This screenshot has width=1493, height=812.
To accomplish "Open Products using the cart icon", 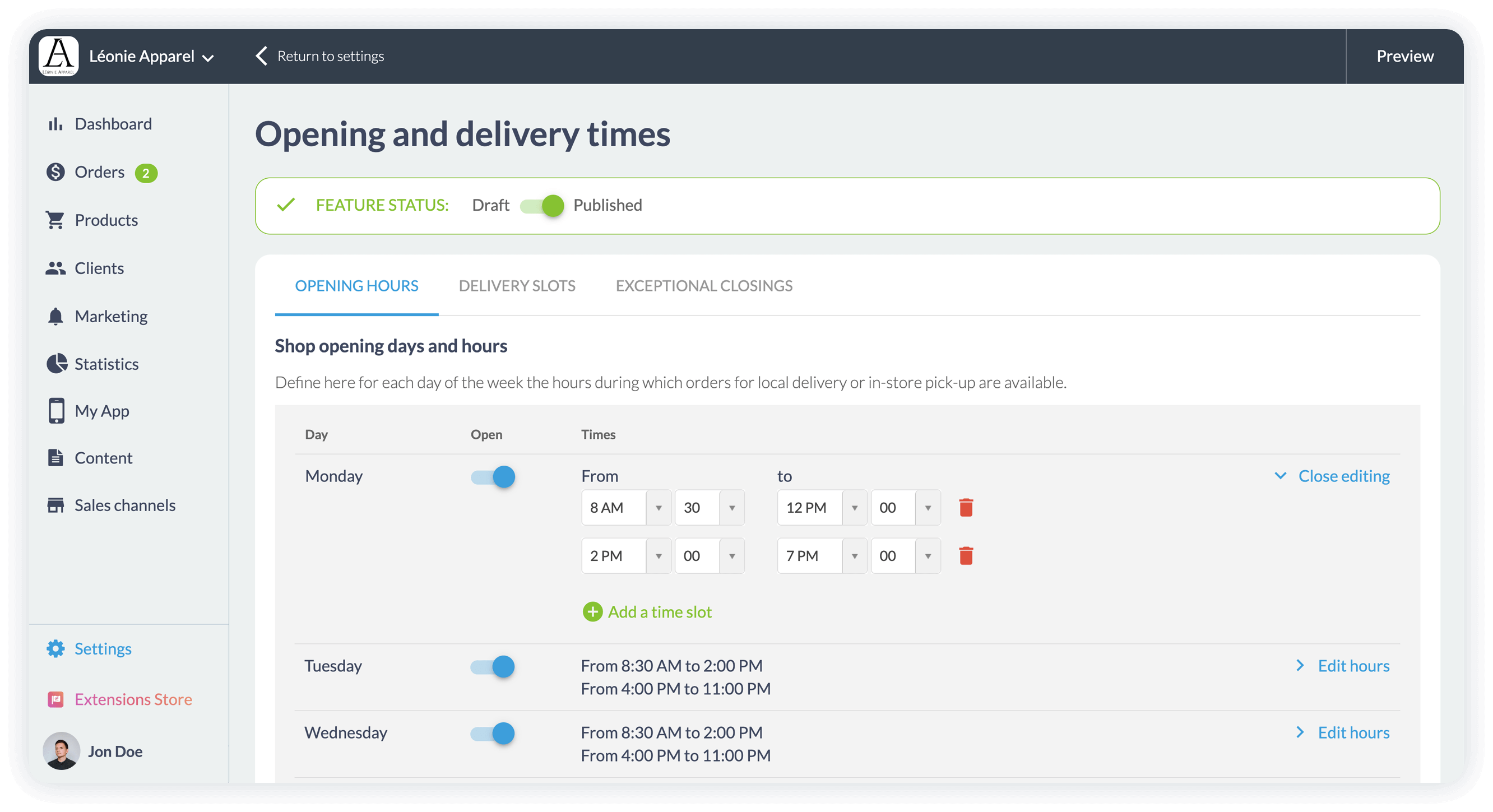I will click(x=56, y=220).
